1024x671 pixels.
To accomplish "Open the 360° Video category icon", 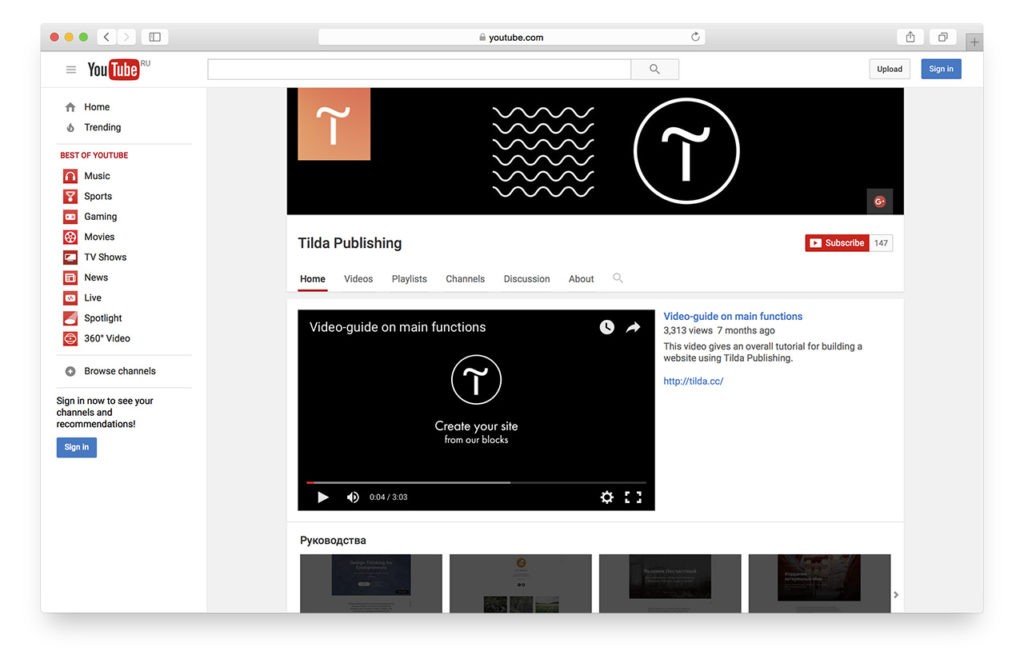I will coord(70,338).
